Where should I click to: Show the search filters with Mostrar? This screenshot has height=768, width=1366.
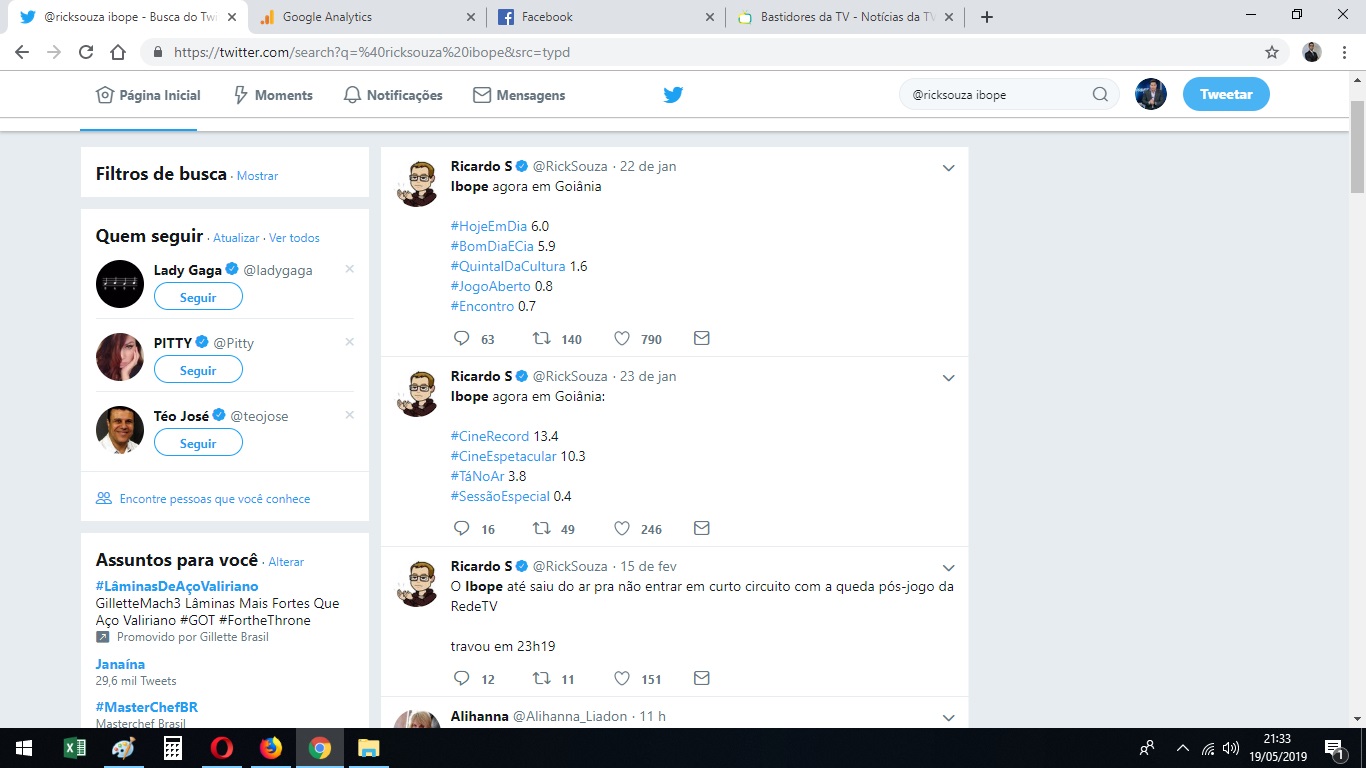257,176
